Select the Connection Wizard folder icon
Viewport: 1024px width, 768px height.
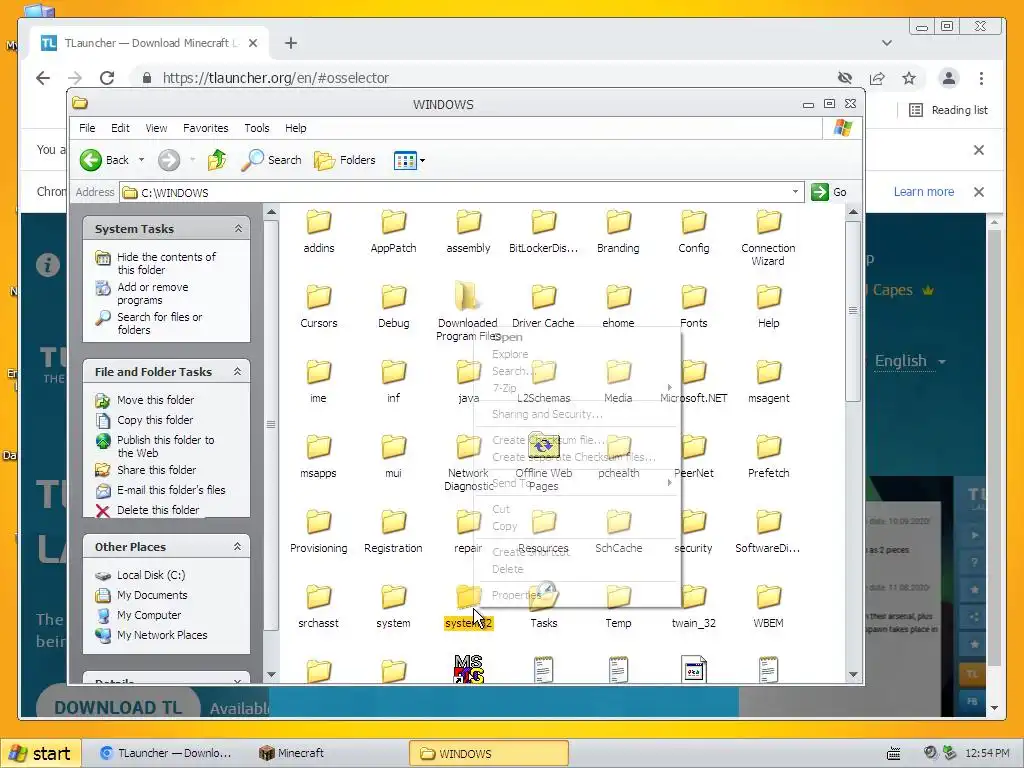click(x=769, y=222)
